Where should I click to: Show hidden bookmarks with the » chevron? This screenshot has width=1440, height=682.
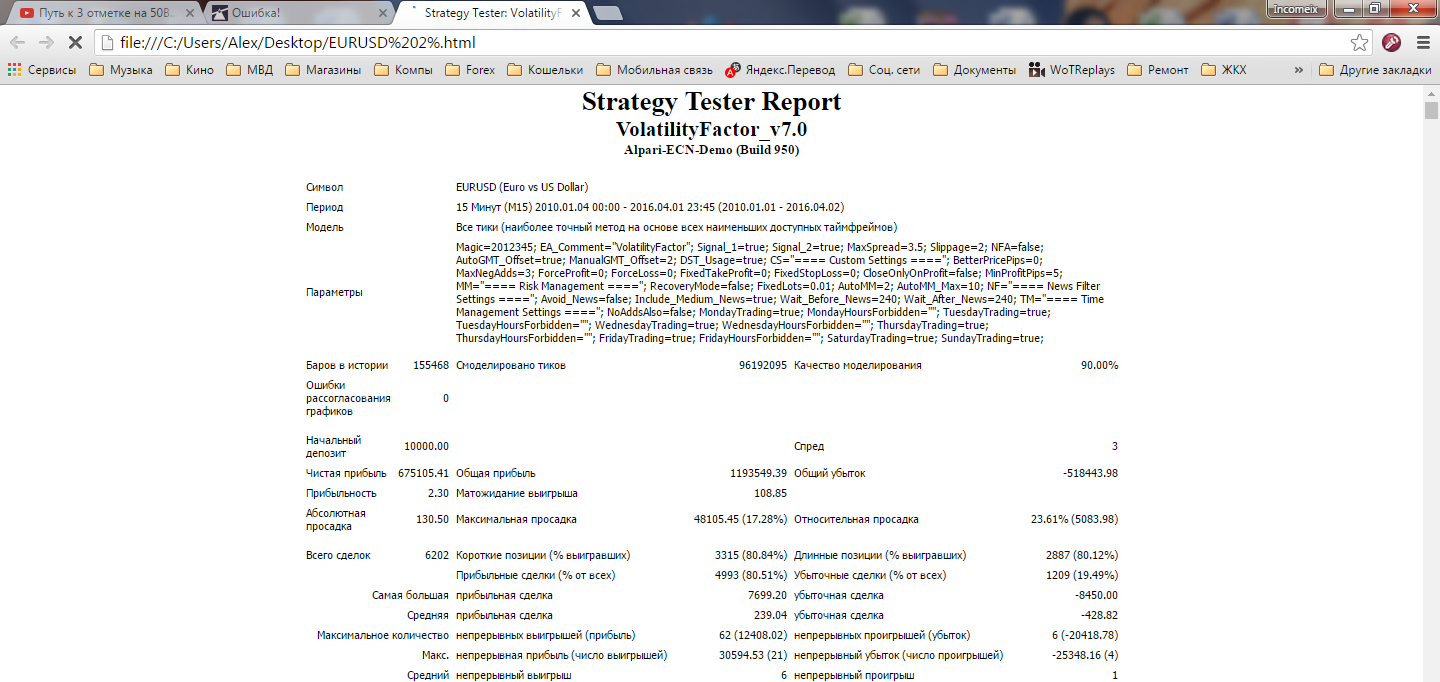click(x=1298, y=70)
